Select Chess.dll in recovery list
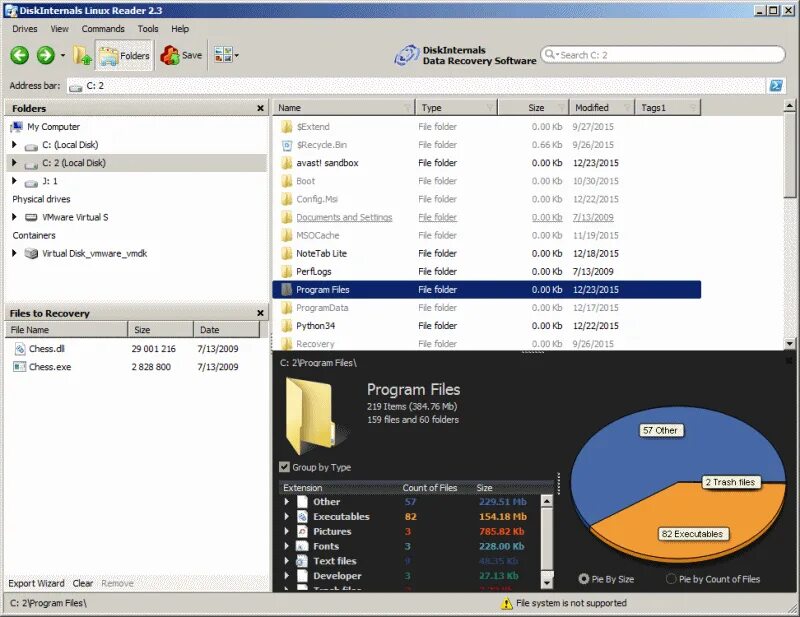Image resolution: width=800 pixels, height=617 pixels. (46, 349)
